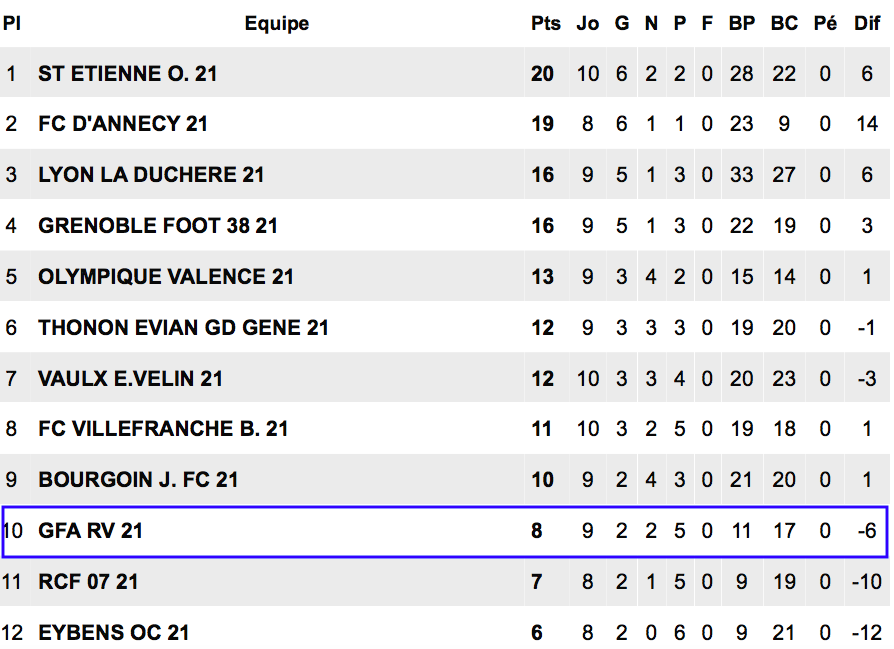
Task: Click GRENOBLE FOOT 38 21 team name
Action: pos(158,226)
